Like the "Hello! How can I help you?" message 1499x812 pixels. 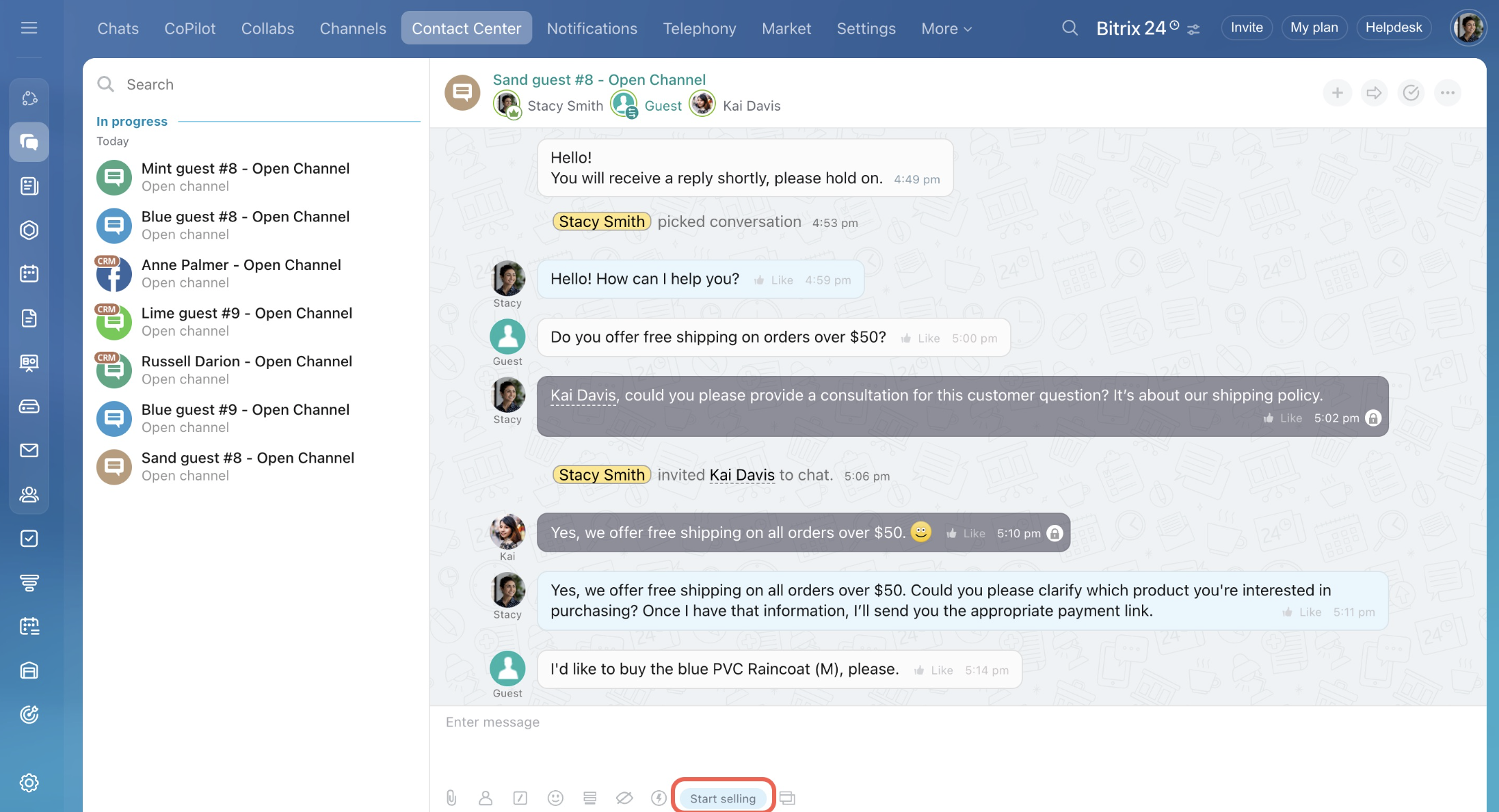pyautogui.click(x=774, y=280)
